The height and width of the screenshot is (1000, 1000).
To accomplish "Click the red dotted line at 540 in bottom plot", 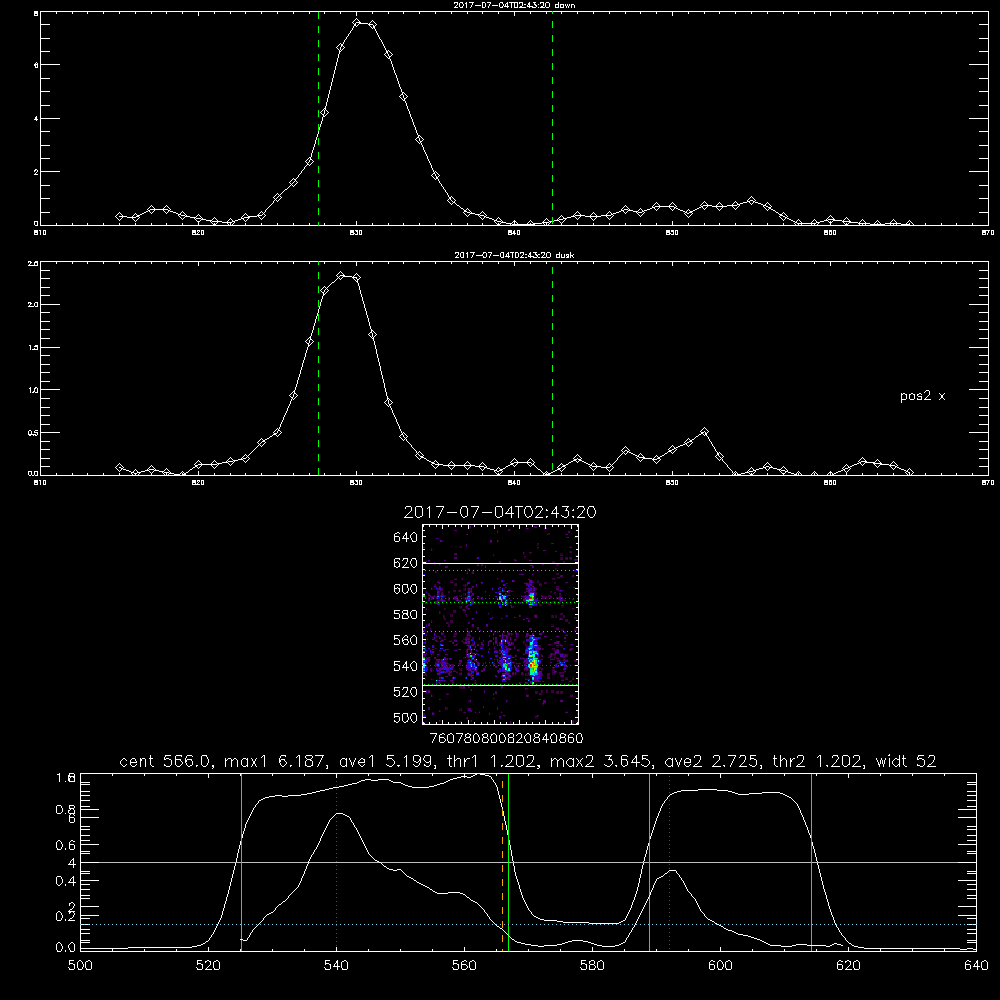I will (336, 862).
